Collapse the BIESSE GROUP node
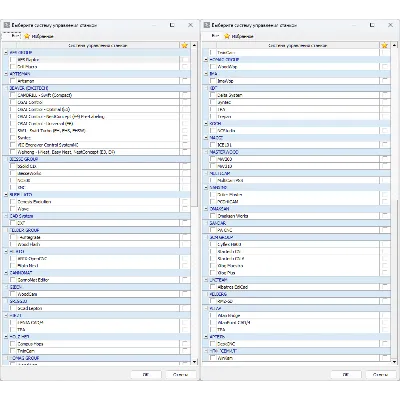The width and height of the screenshot is (400, 400). pos(6,159)
